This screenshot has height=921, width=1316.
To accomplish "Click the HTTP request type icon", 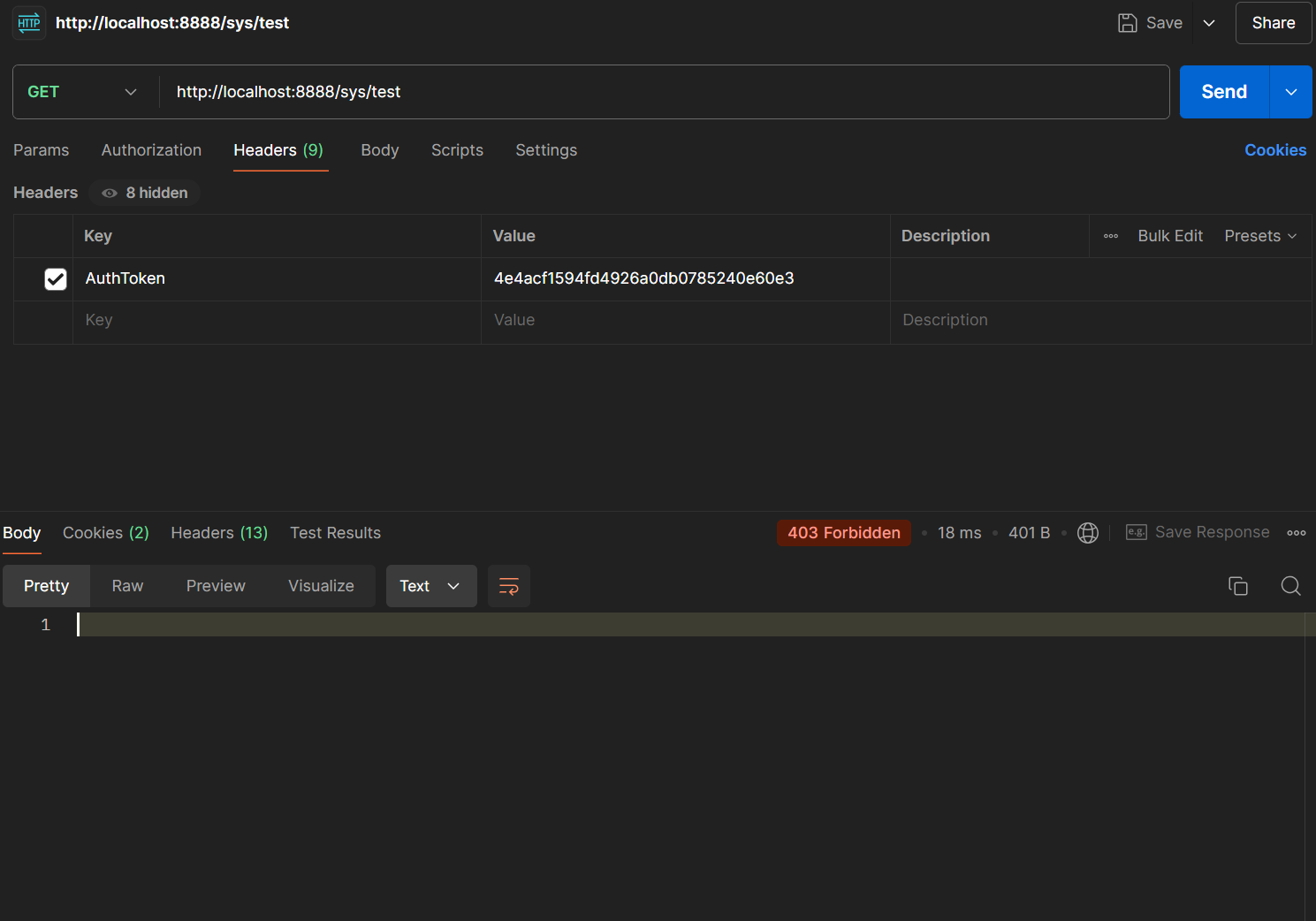I will [x=29, y=23].
